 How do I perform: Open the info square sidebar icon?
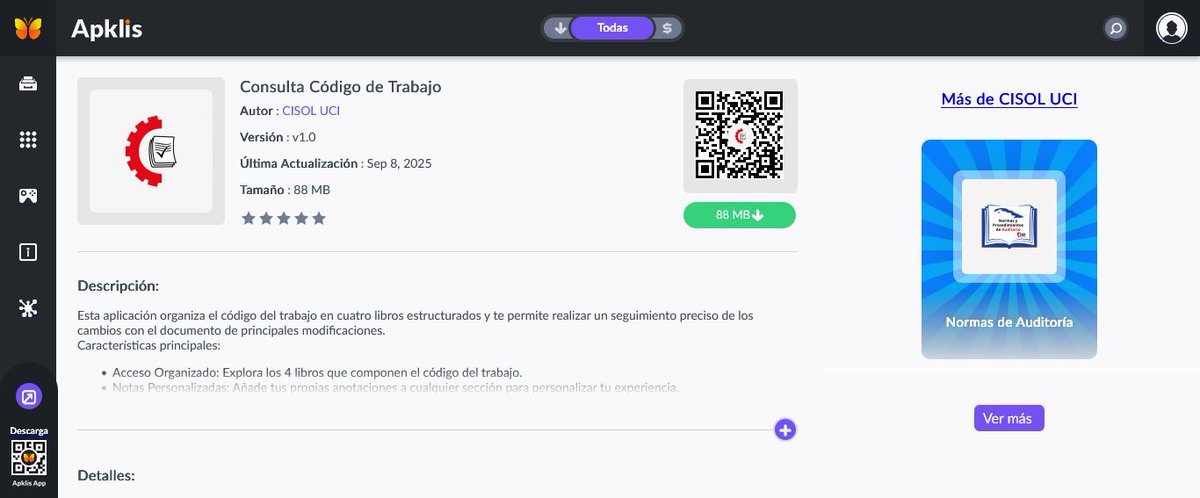click(28, 252)
